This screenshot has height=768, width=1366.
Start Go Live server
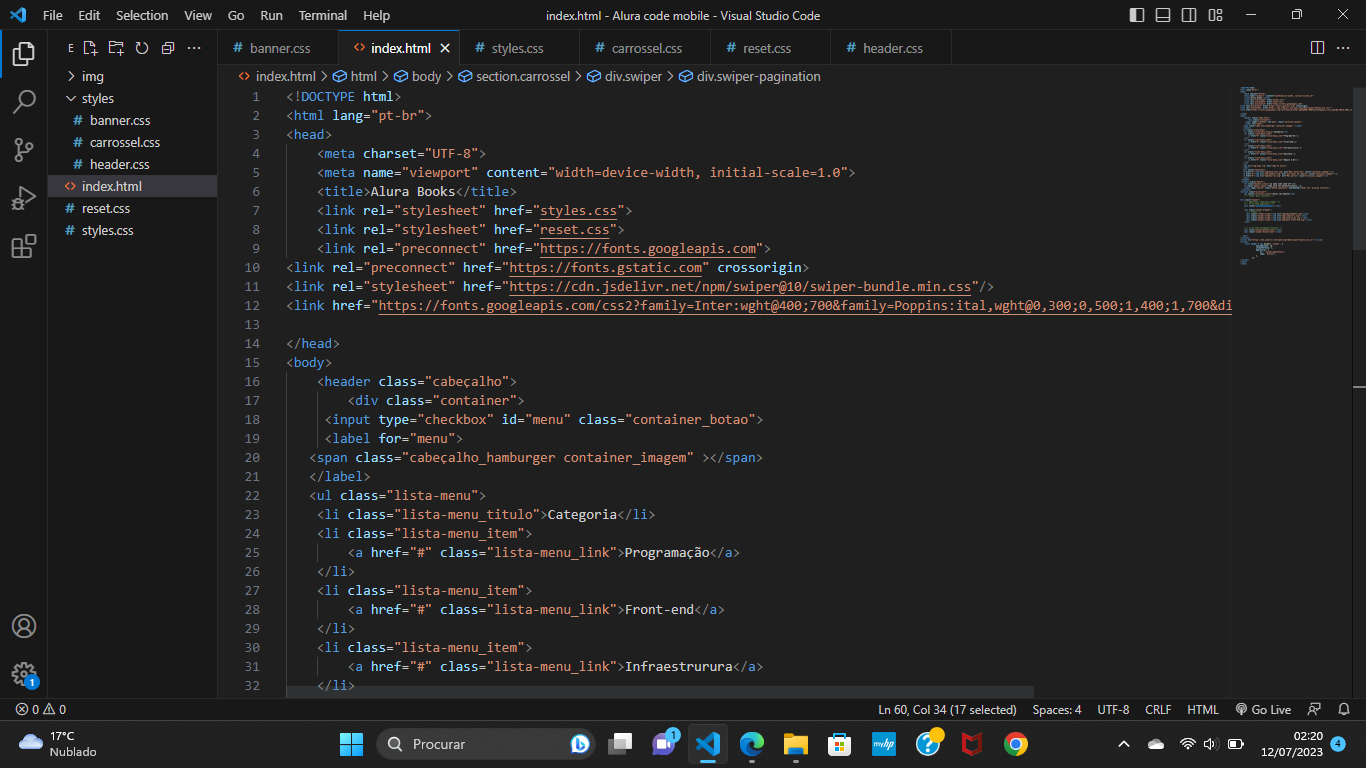click(x=1263, y=709)
